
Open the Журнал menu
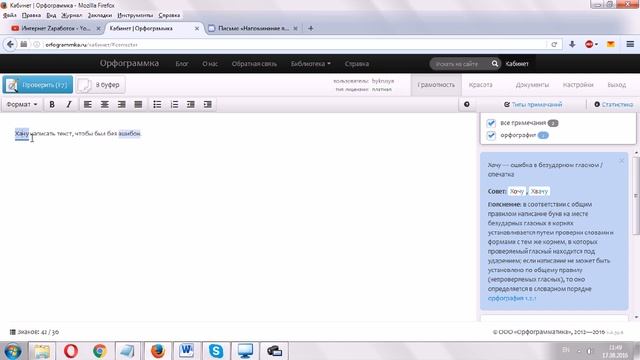71,15
